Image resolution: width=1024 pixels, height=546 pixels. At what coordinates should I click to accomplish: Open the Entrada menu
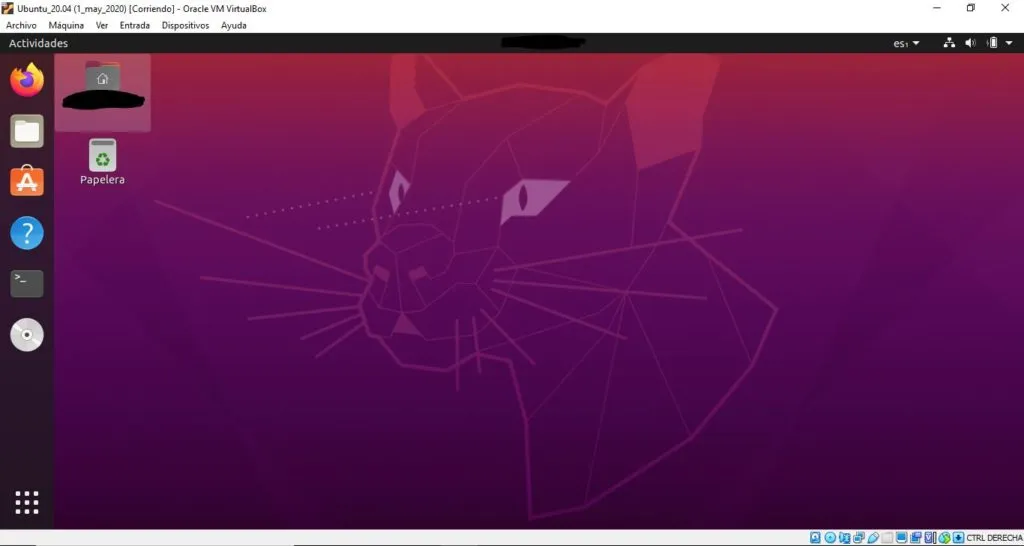coord(135,25)
